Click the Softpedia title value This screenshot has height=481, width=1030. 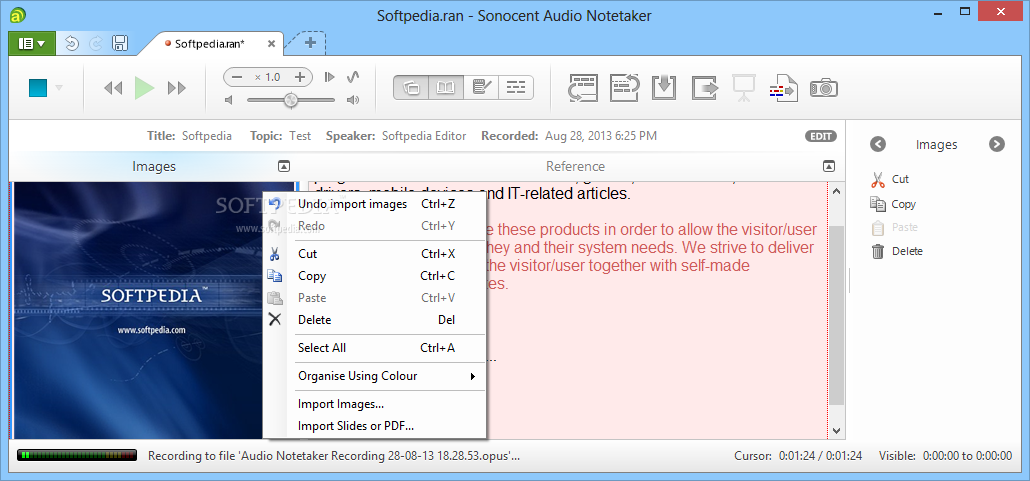(207, 136)
